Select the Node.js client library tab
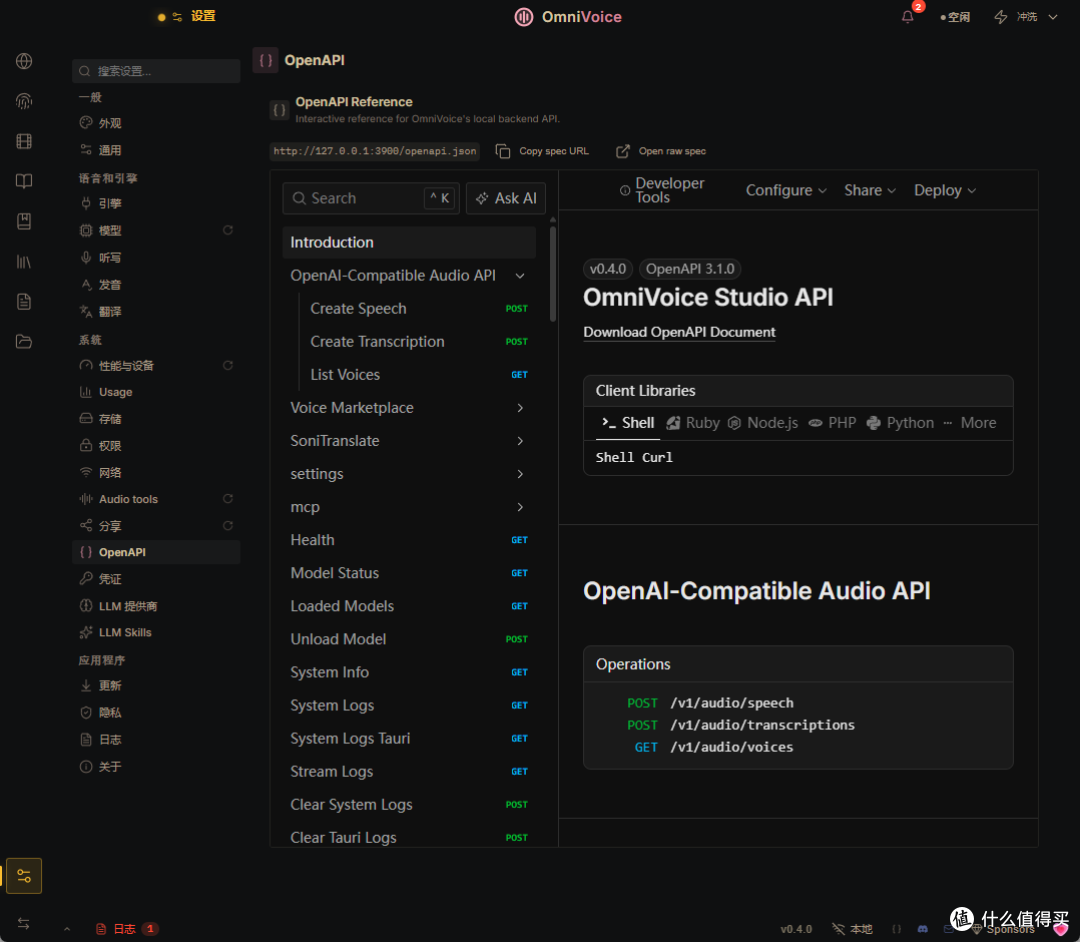 pos(763,423)
